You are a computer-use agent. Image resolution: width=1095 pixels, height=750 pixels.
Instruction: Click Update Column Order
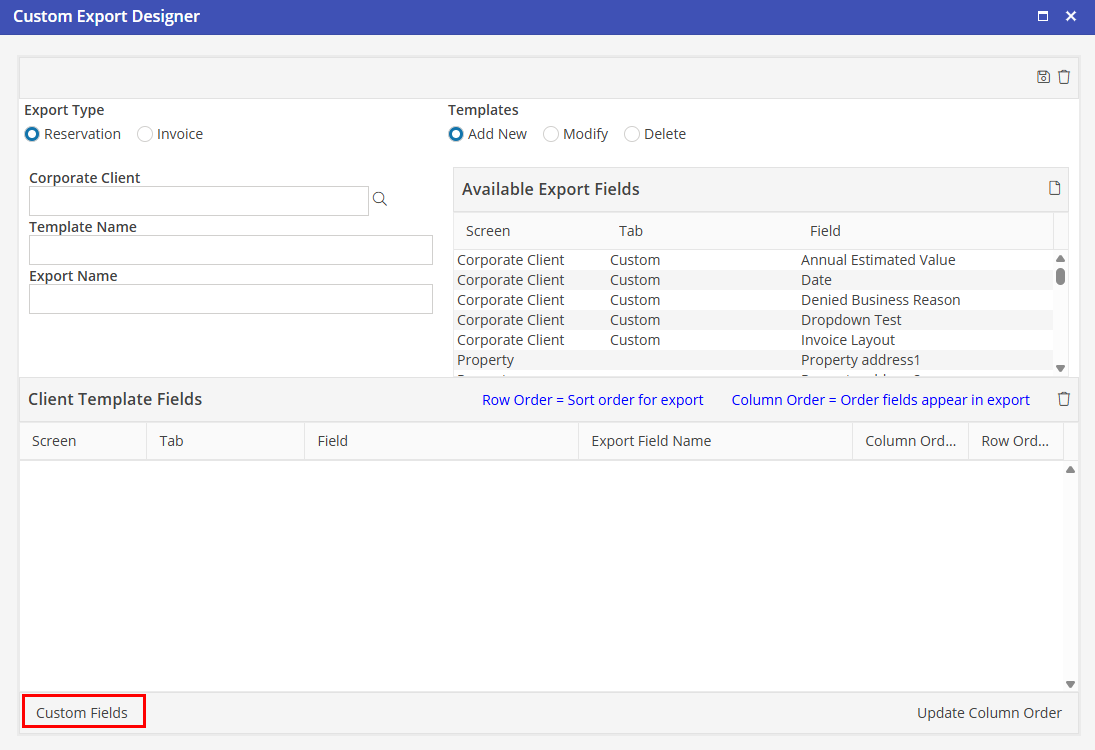(989, 713)
